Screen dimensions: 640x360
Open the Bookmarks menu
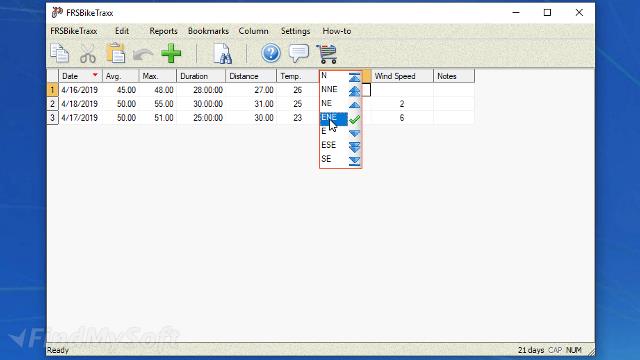coord(208,31)
